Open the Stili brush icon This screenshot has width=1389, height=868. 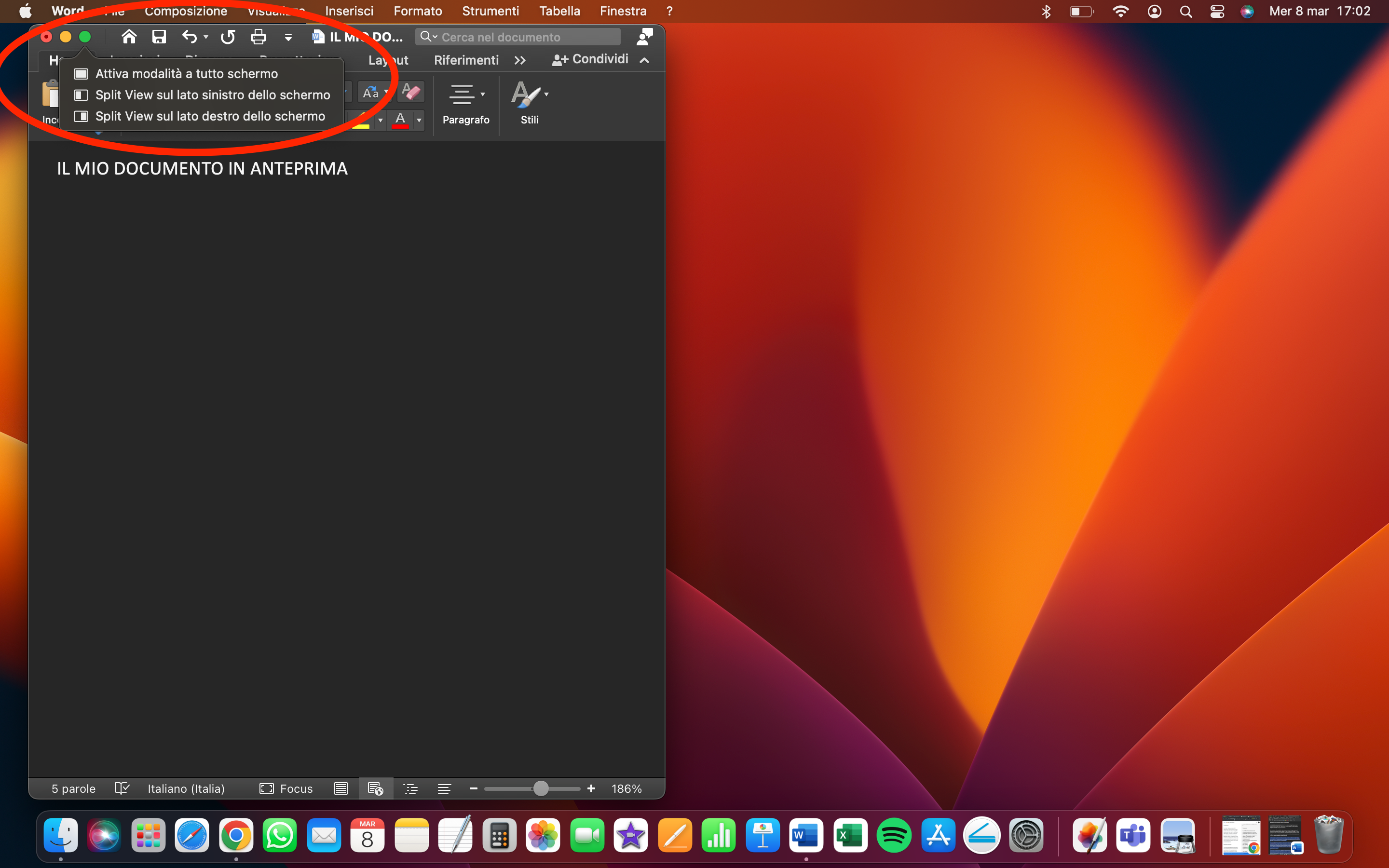pos(526,95)
